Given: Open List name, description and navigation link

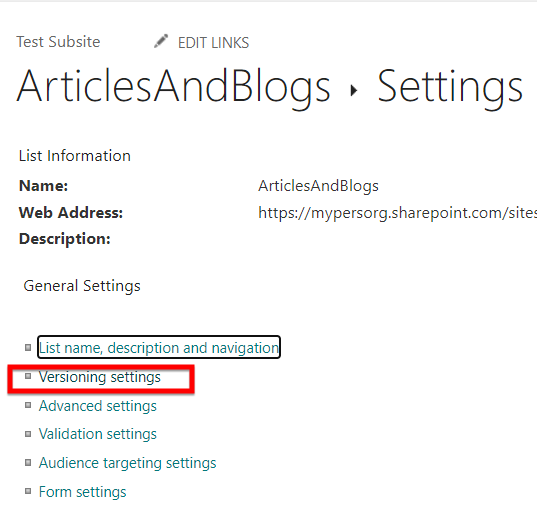Looking at the screenshot, I should pyautogui.click(x=159, y=348).
